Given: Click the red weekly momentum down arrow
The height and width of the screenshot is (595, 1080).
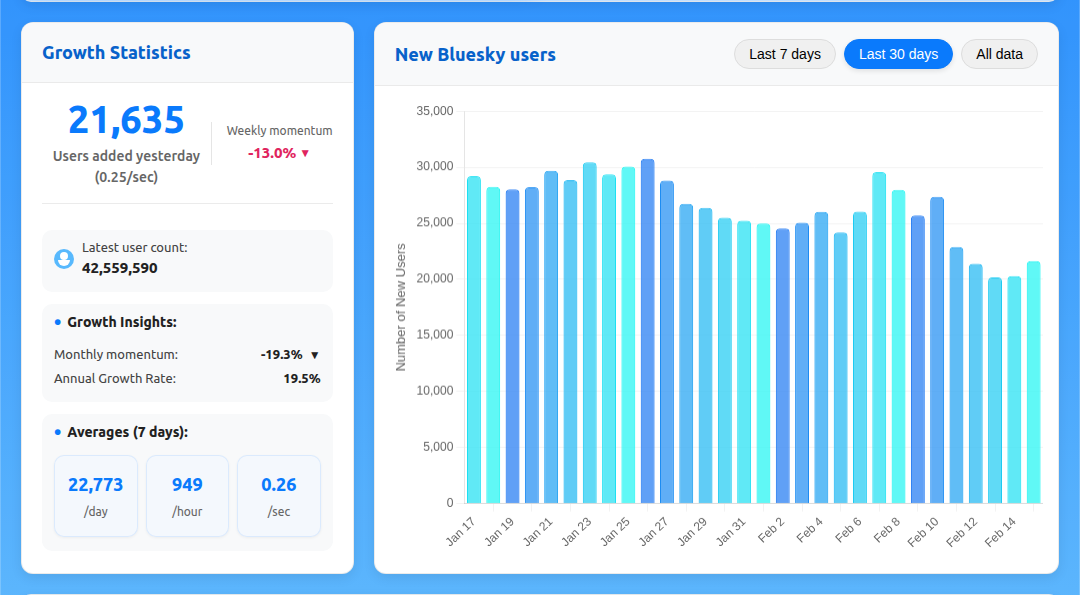Looking at the screenshot, I should tap(305, 154).
